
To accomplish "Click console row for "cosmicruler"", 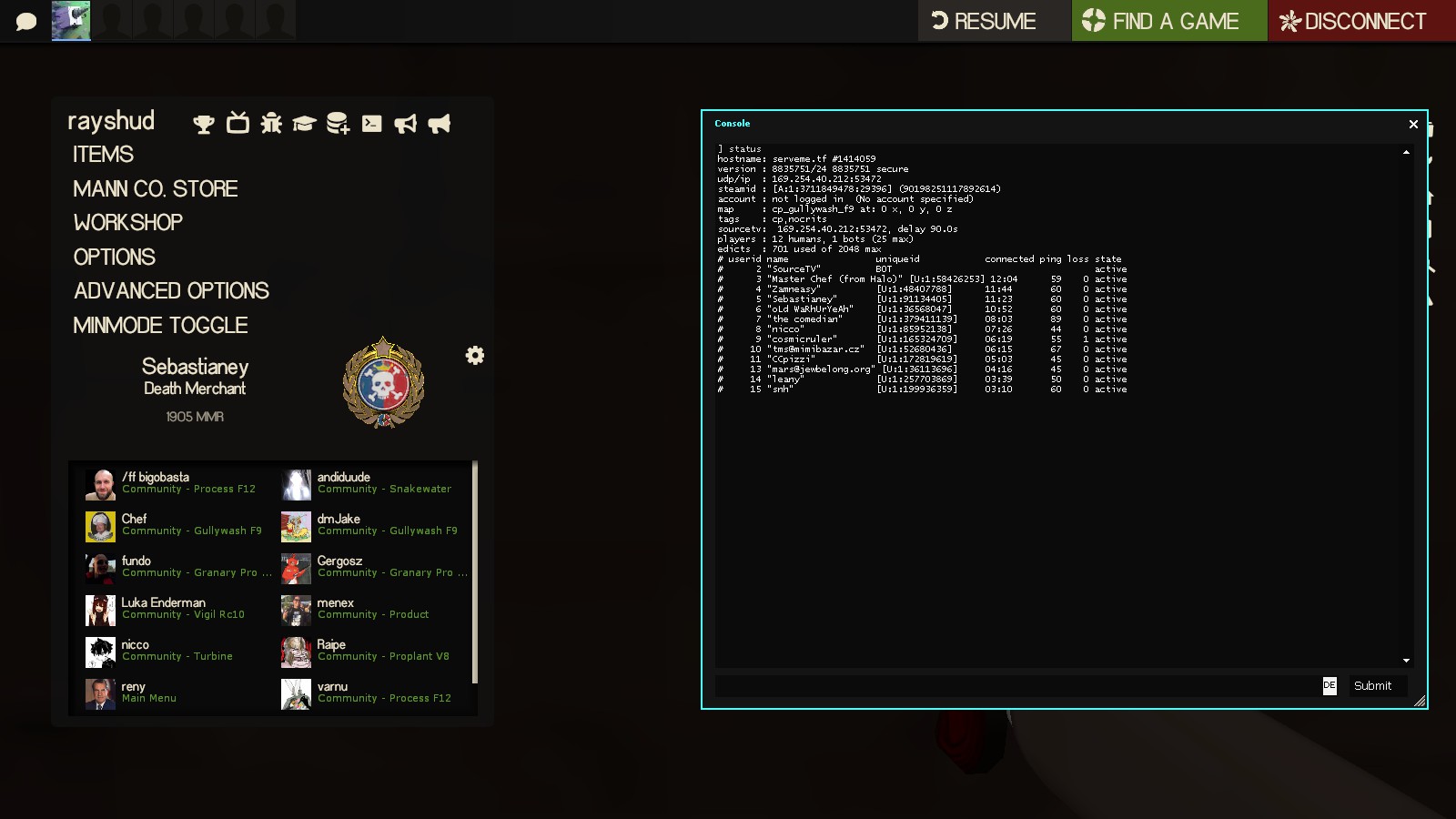I will click(922, 339).
